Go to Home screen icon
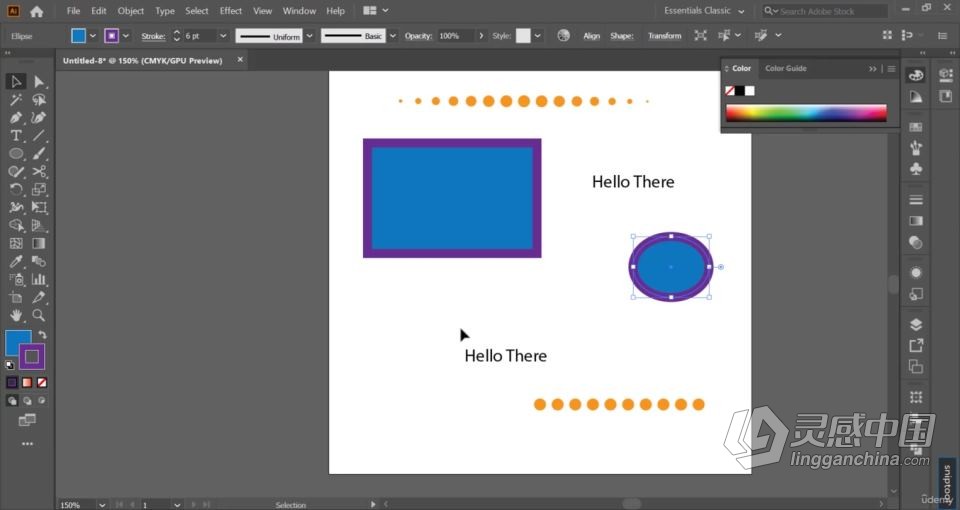The width and height of the screenshot is (960, 510). [x=37, y=11]
